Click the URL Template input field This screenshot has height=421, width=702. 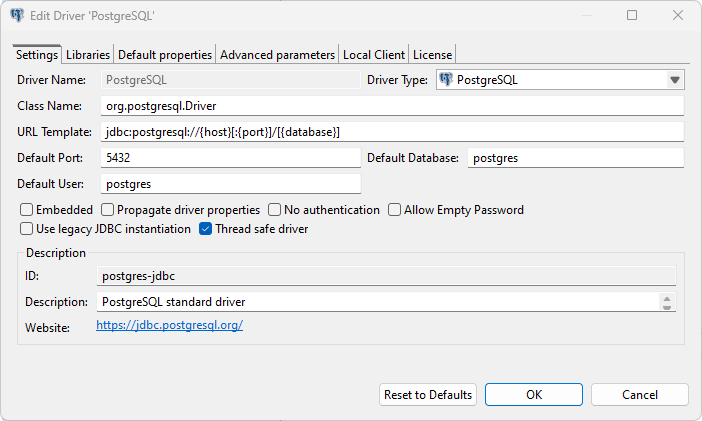tap(392, 132)
